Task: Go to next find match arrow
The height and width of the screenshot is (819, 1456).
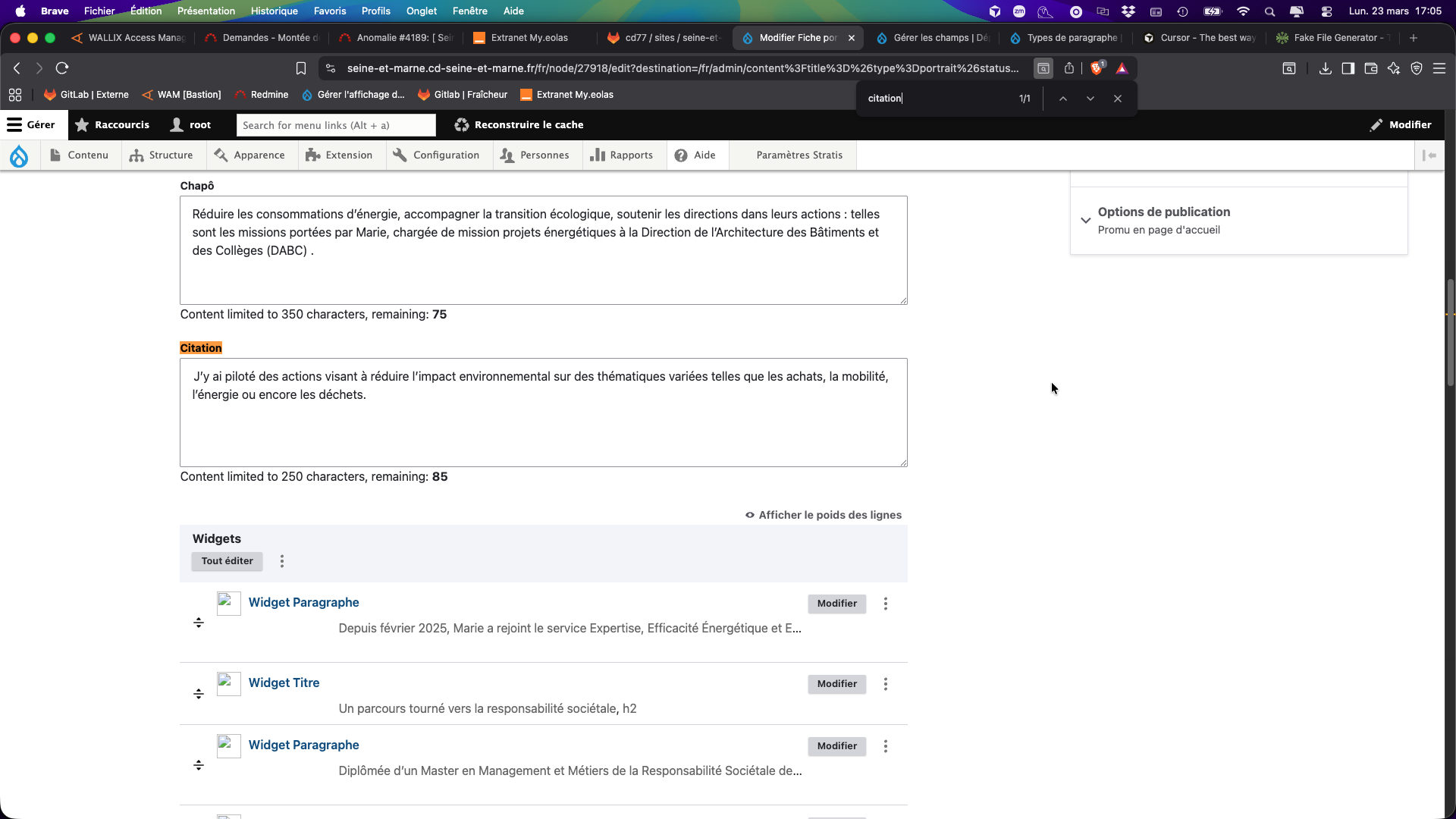Action: pyautogui.click(x=1090, y=99)
